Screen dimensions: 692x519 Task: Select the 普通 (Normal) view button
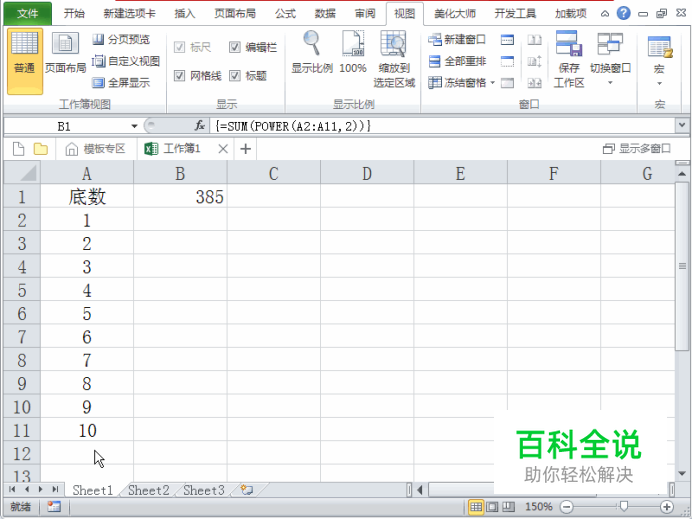click(x=25, y=61)
